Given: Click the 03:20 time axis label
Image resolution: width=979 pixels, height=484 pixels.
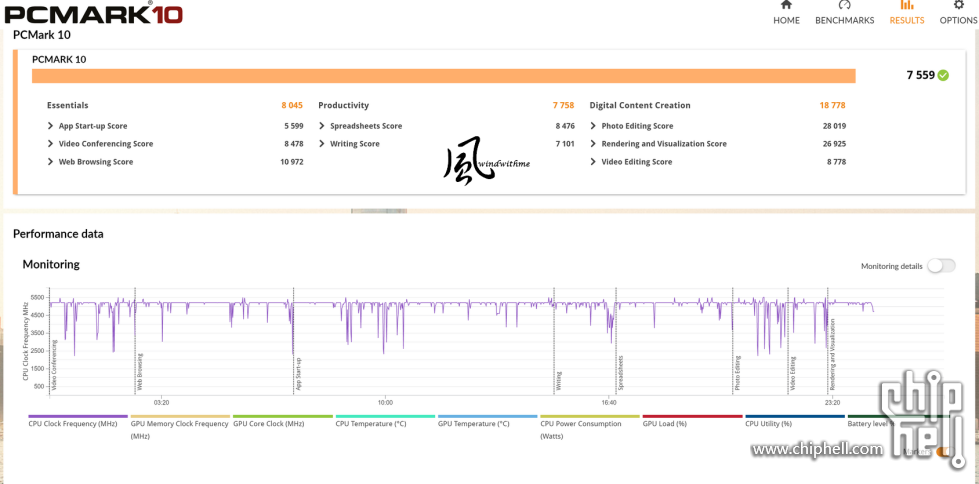Looking at the screenshot, I should click(161, 403).
